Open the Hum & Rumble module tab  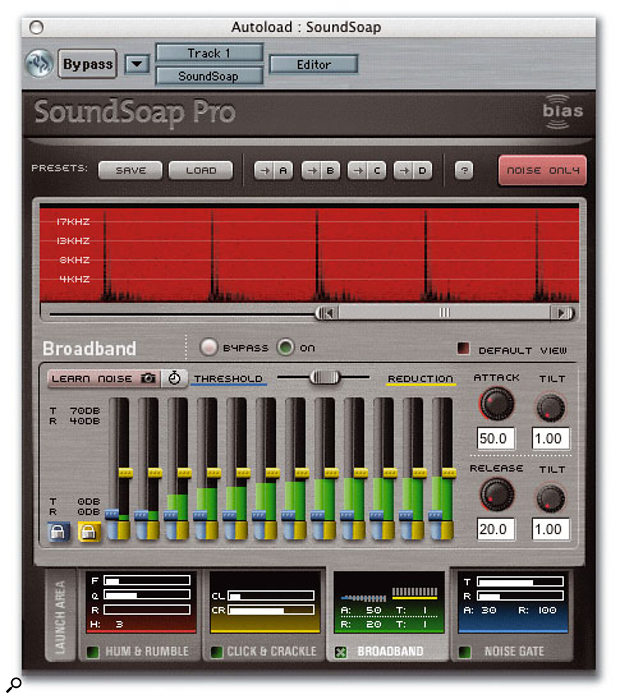pyautogui.click(x=140, y=616)
